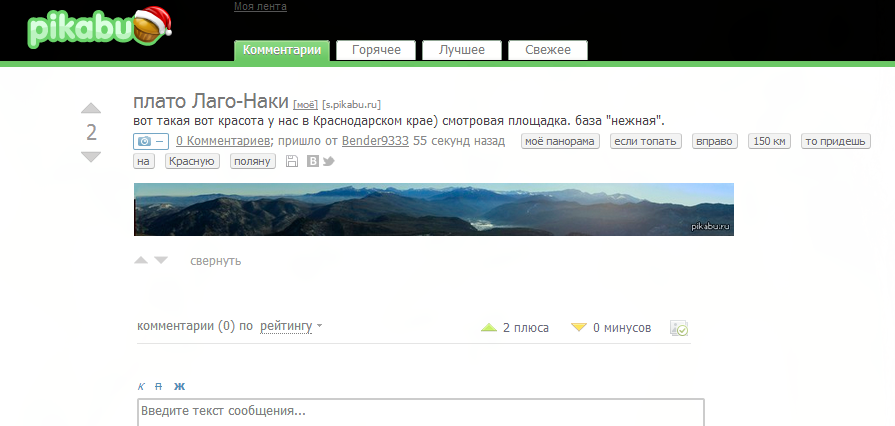Toggle strikethrough formatting in comment editor

[158, 386]
